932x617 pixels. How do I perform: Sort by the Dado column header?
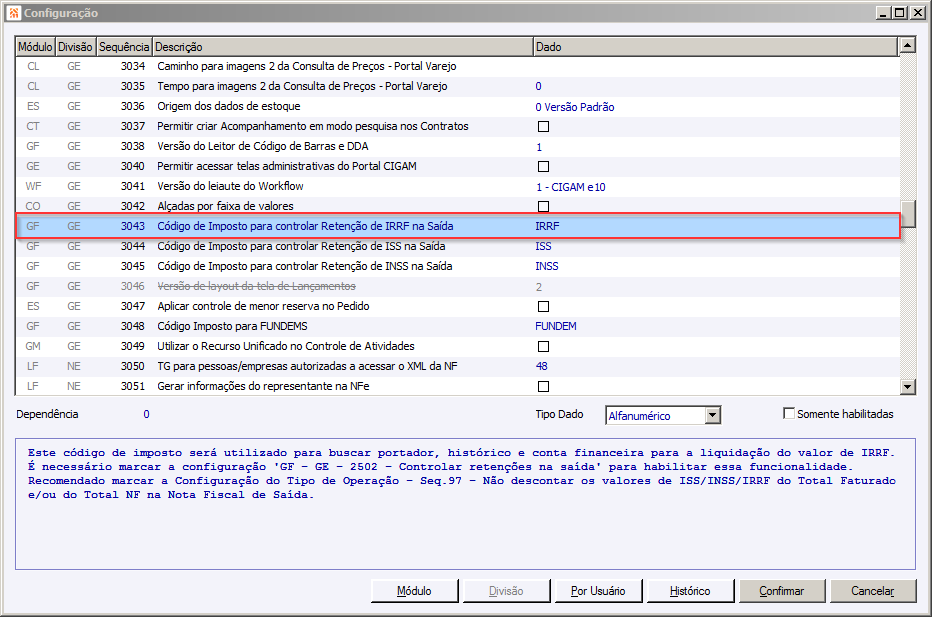(715, 47)
